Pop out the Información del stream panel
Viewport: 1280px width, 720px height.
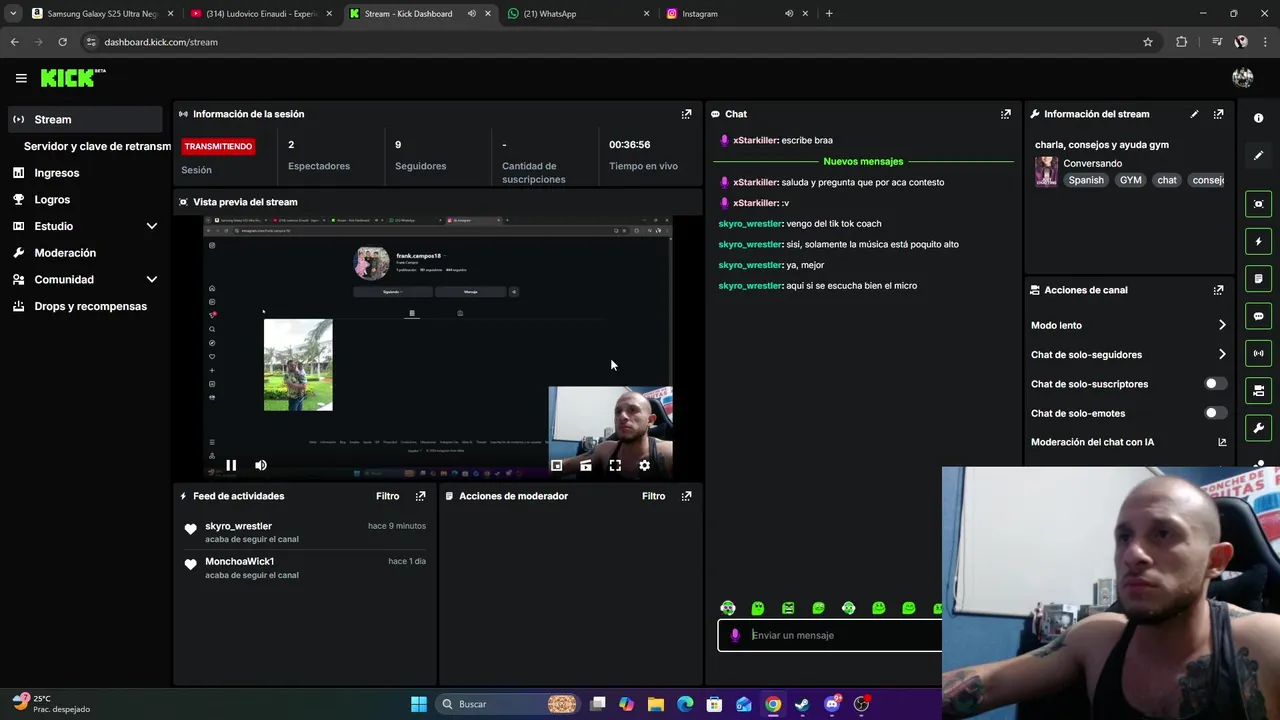click(x=1218, y=114)
